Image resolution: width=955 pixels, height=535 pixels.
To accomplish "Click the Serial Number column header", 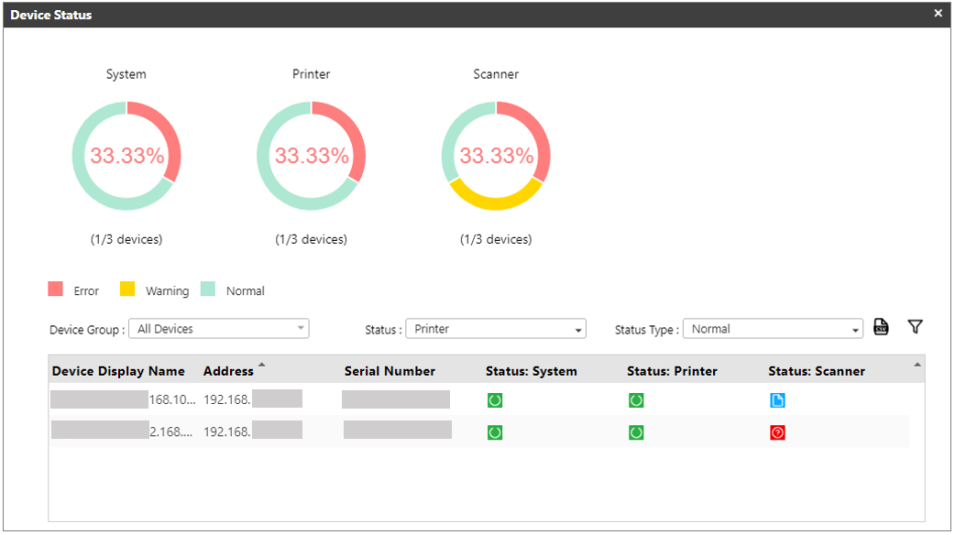I will (x=390, y=371).
